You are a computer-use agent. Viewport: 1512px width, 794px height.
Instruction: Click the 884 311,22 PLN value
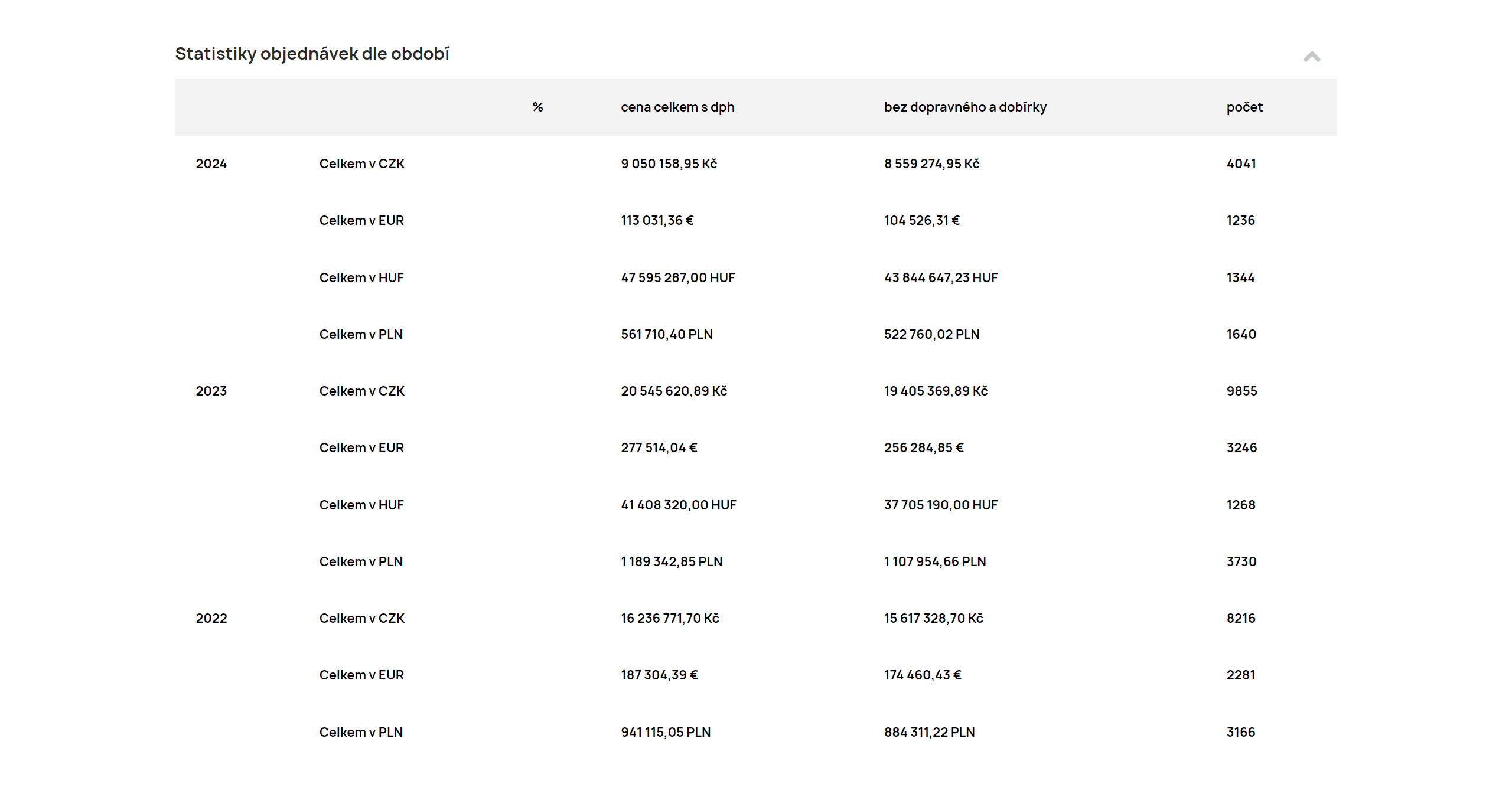930,732
